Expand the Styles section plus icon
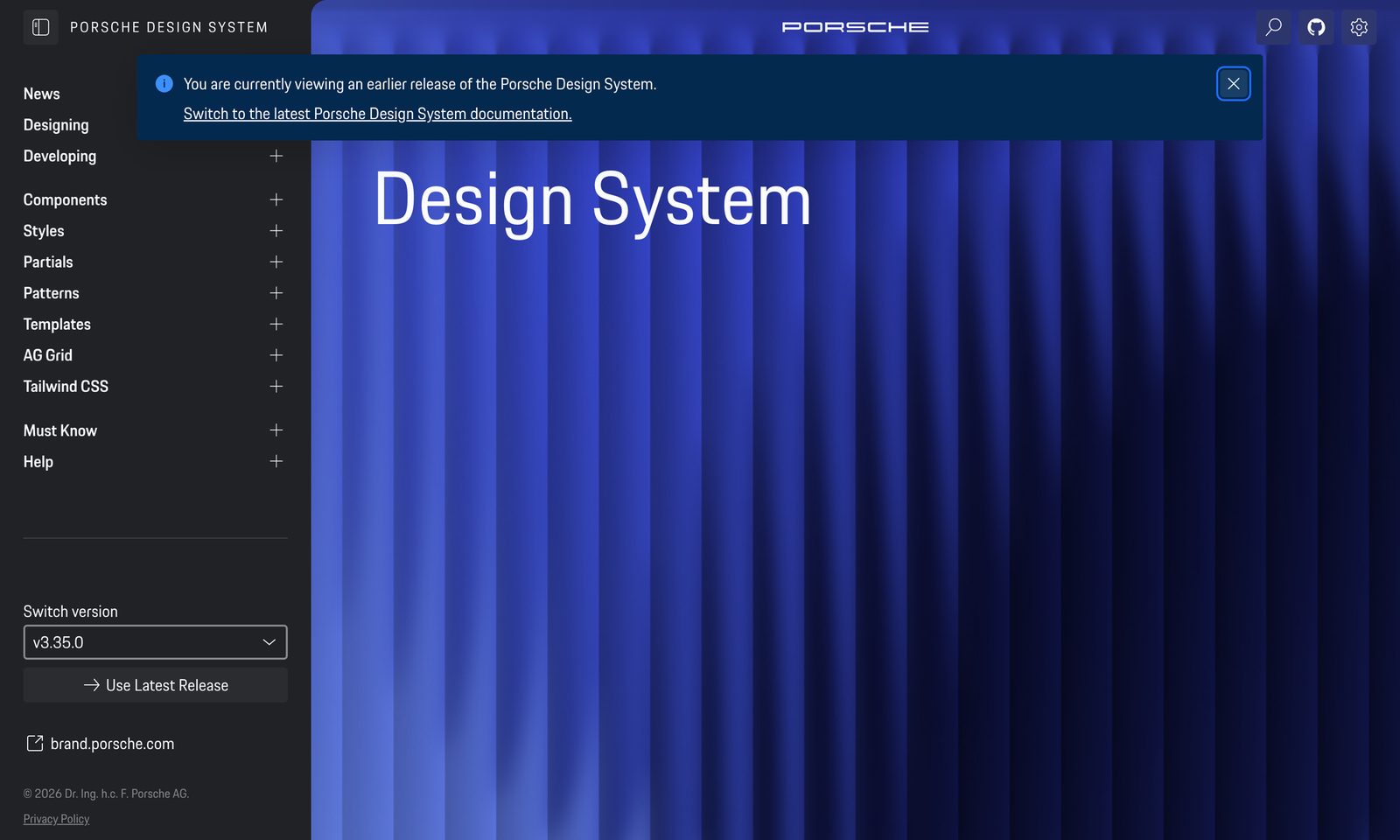 click(x=276, y=231)
